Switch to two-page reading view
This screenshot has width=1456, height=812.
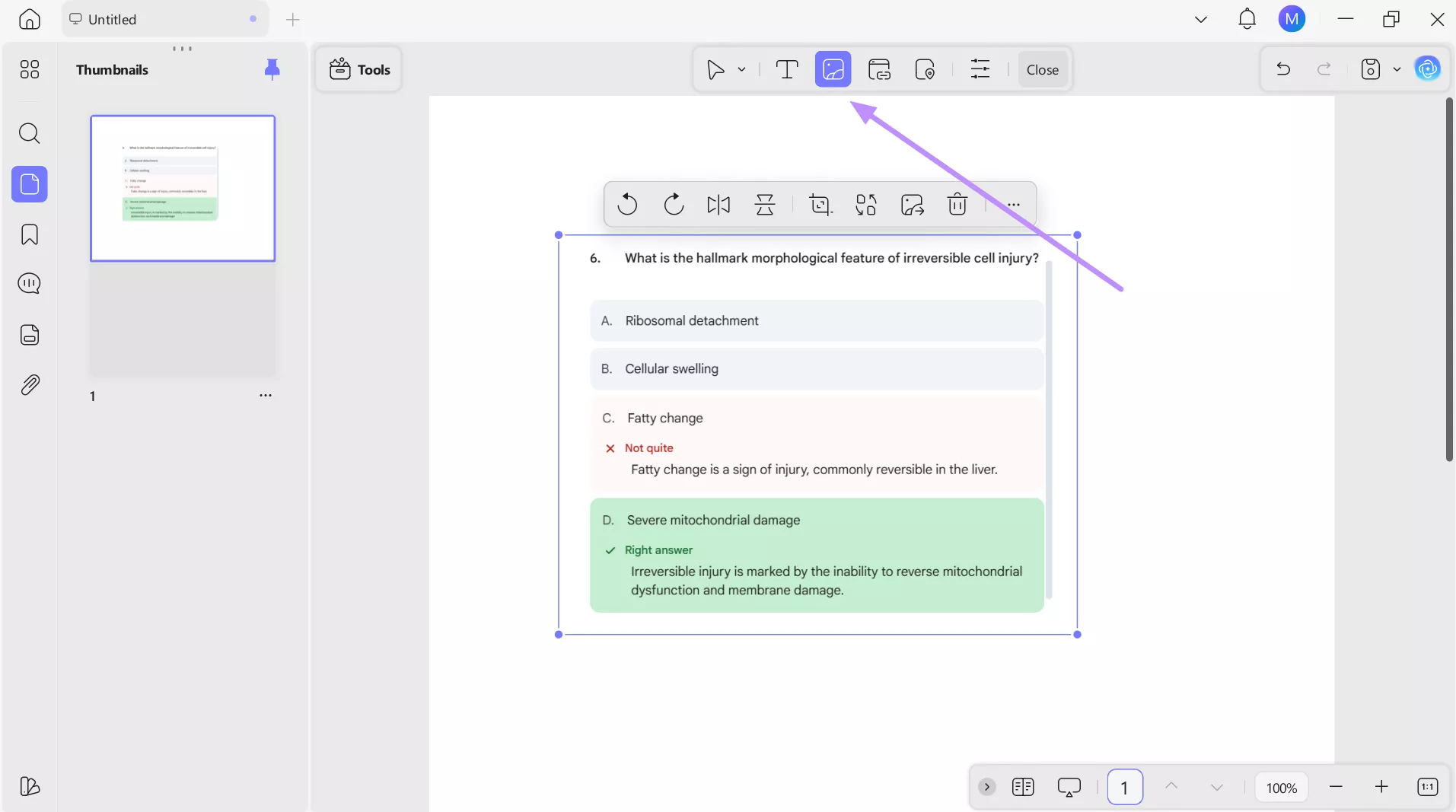[1023, 787]
